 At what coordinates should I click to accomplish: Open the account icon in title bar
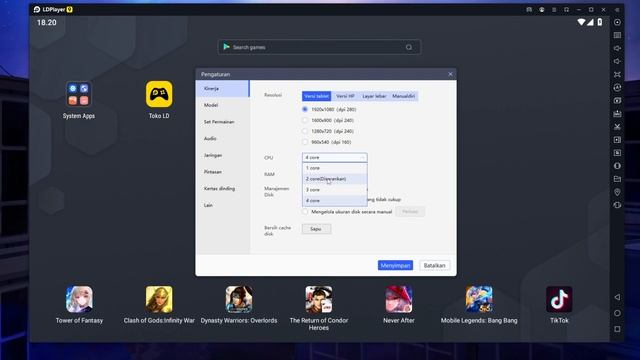[x=542, y=9]
